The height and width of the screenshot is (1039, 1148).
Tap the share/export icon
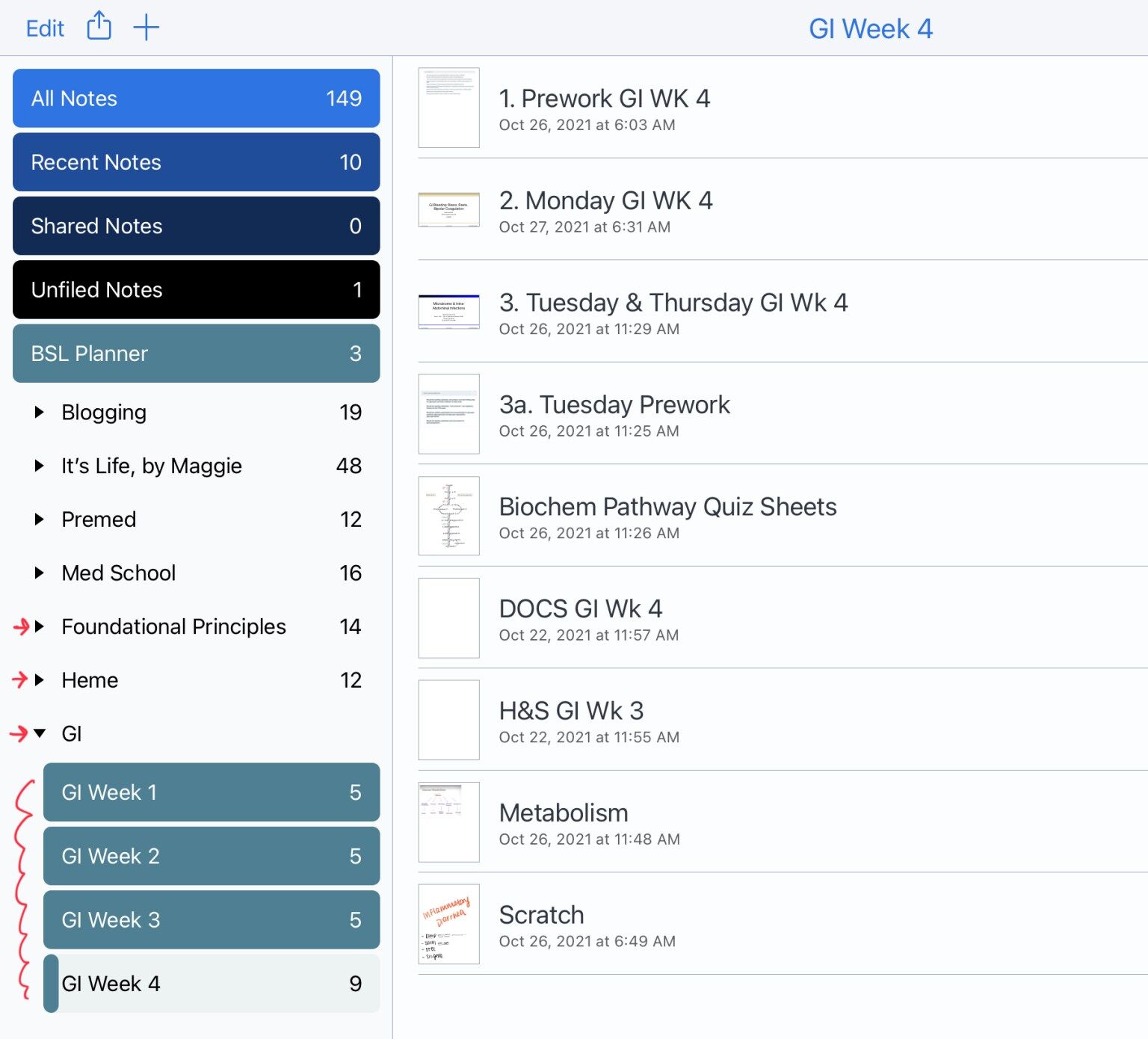pos(98,26)
